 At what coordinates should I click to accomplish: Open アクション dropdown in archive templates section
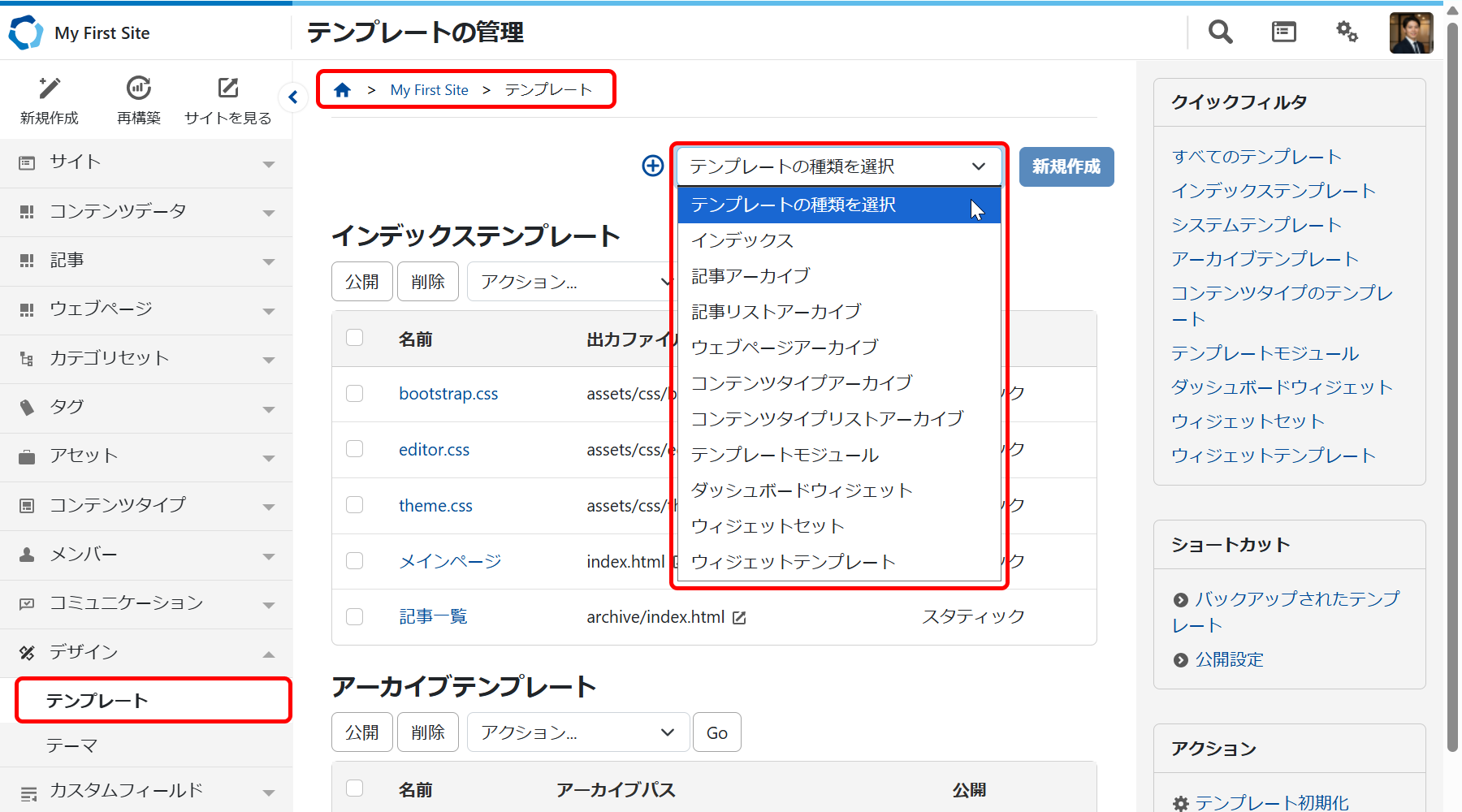(x=577, y=732)
